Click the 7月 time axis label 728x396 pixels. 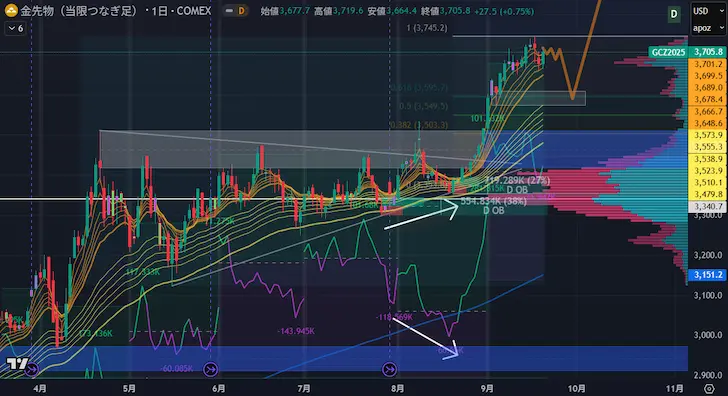coord(304,389)
